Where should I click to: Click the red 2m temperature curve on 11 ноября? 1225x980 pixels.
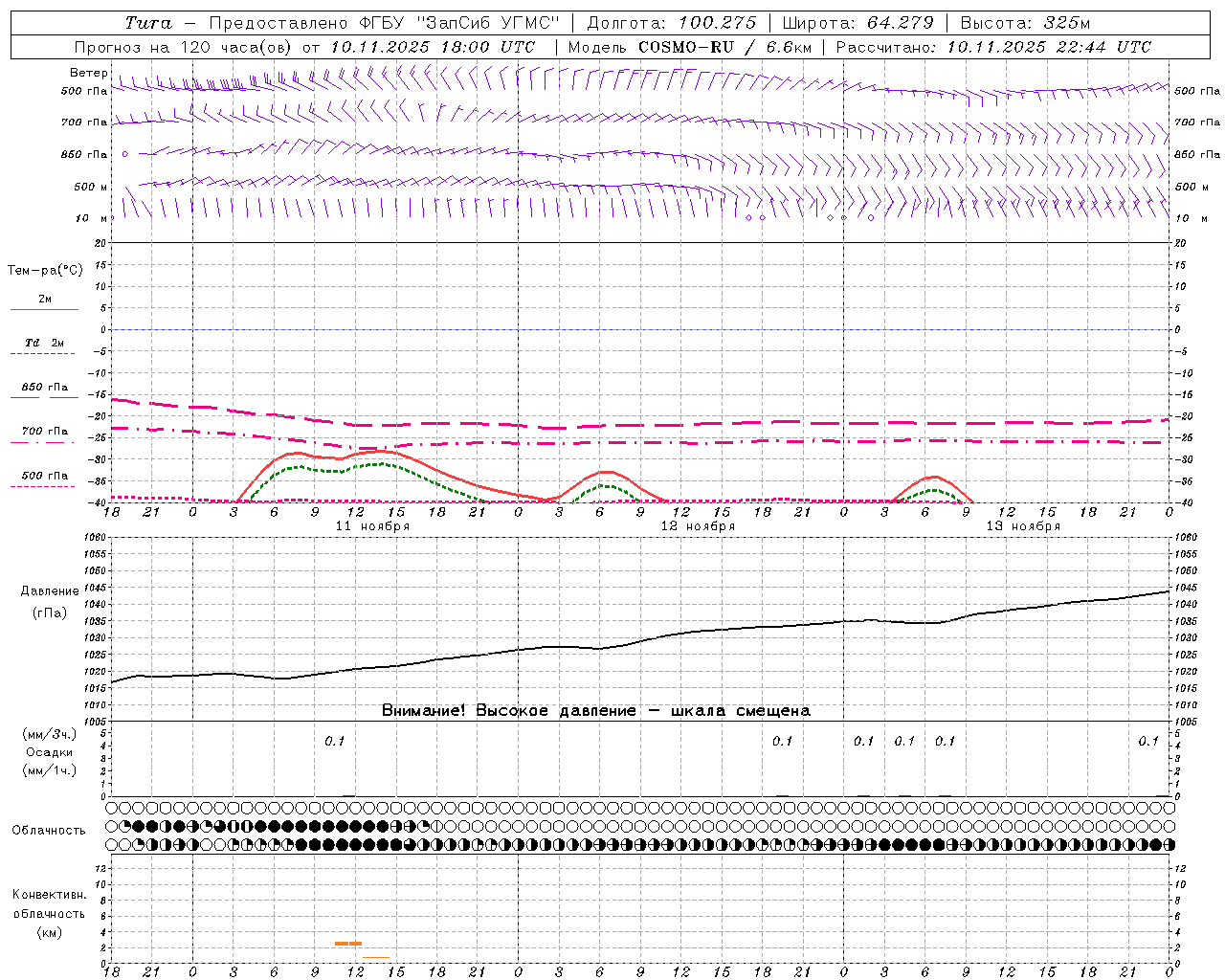pyautogui.click(x=383, y=452)
